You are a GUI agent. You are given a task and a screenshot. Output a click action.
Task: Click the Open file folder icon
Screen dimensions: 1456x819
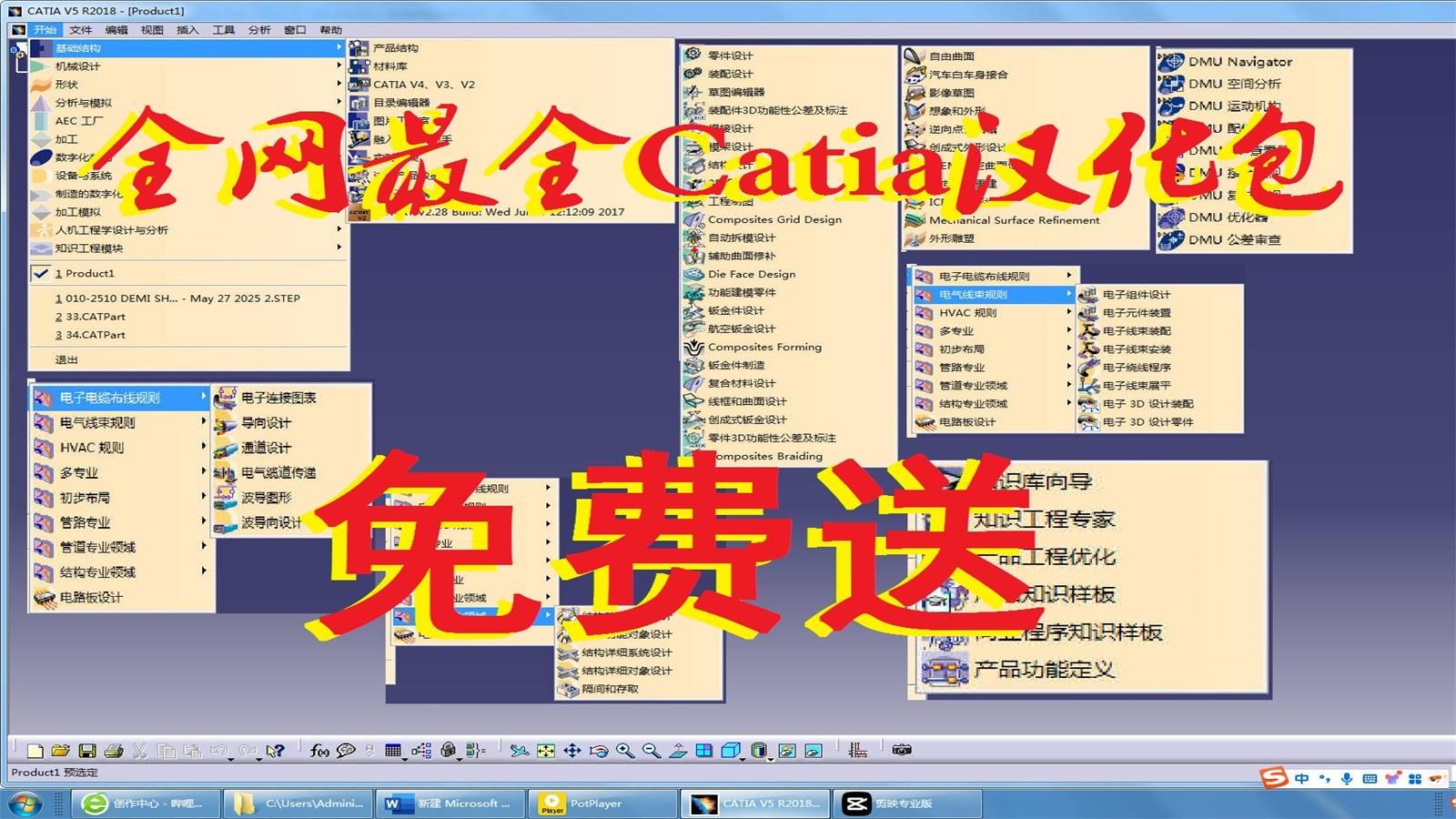pos(60,751)
